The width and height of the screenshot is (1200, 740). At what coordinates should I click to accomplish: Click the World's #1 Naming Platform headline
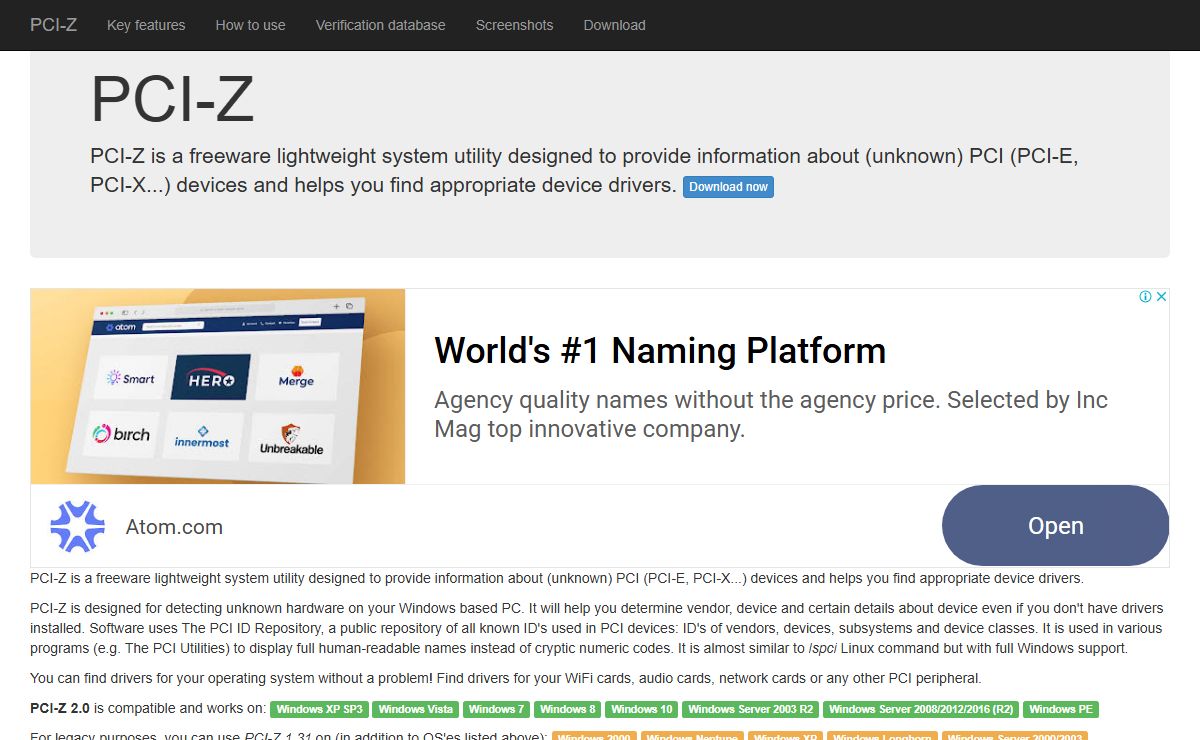tap(660, 351)
